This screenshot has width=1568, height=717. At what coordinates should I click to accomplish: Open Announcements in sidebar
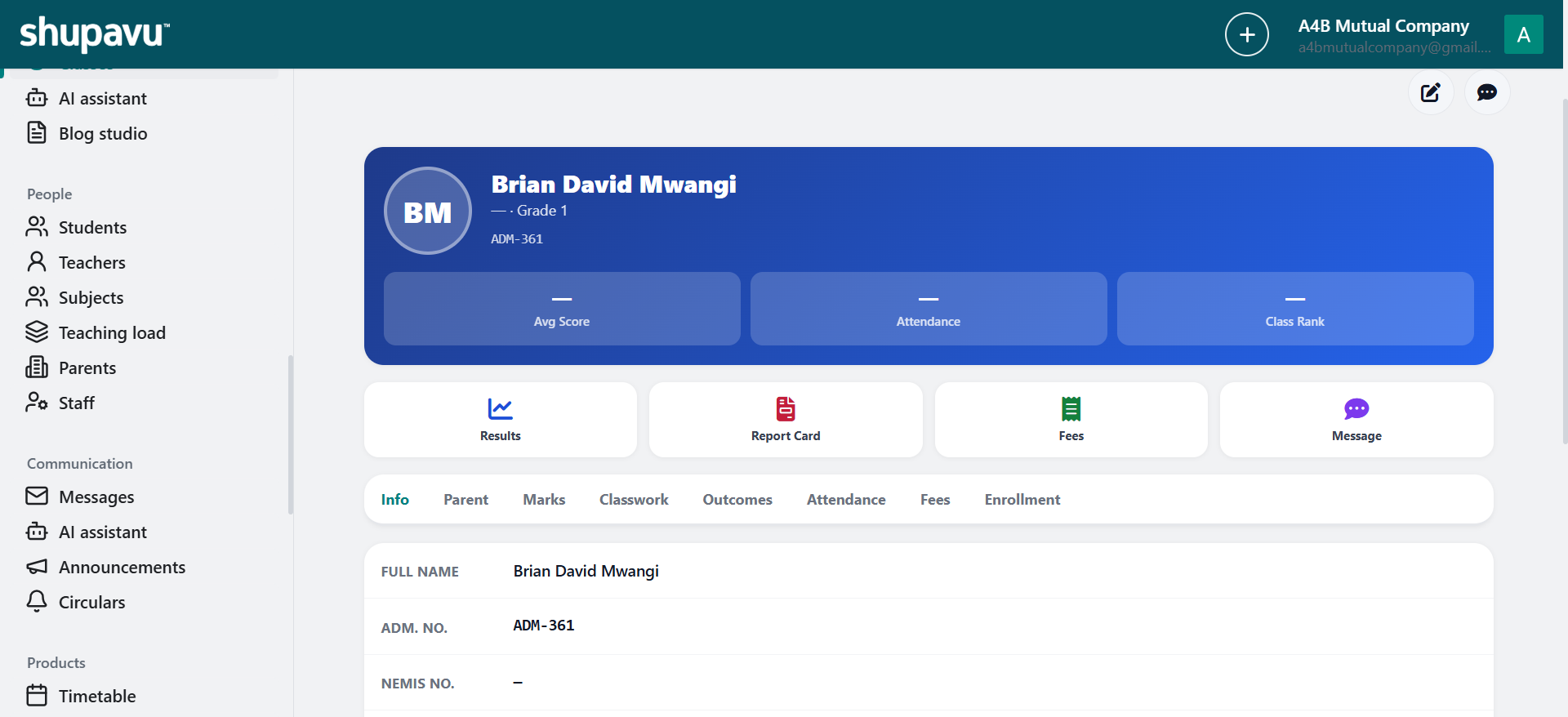pos(105,568)
